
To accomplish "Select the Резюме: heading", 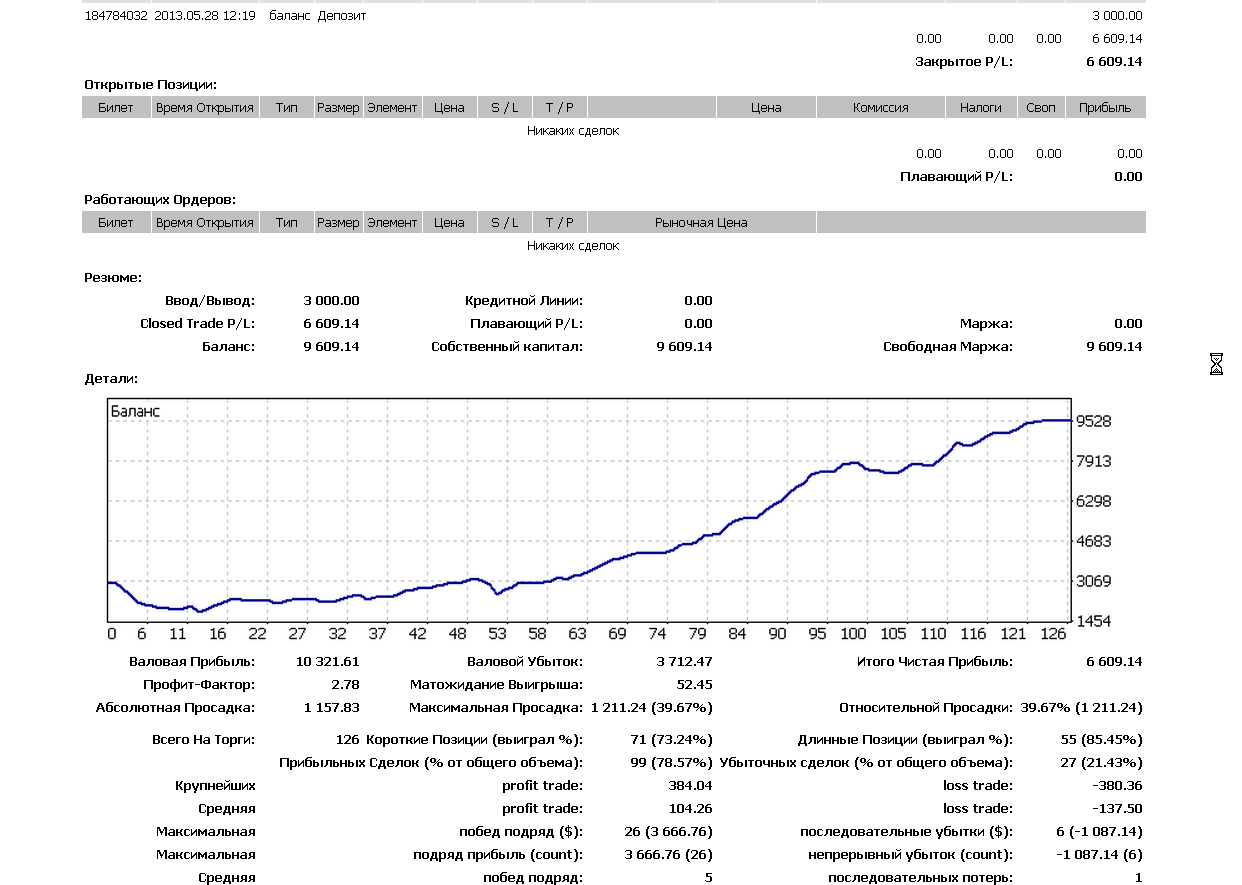I will tap(113, 277).
